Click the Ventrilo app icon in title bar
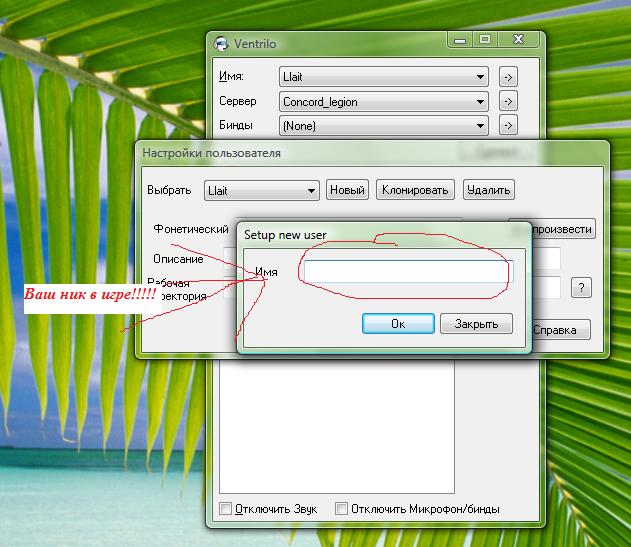The image size is (631, 547). (222, 42)
